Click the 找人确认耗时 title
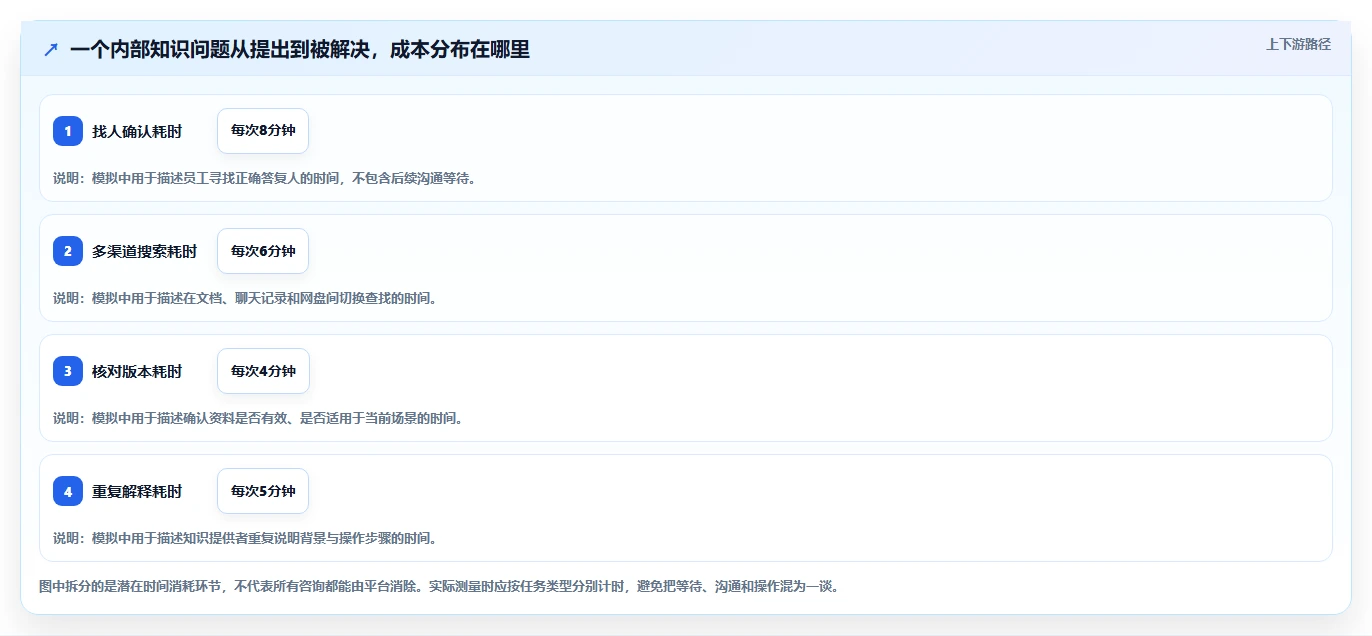This screenshot has width=1372, height=636. point(137,131)
